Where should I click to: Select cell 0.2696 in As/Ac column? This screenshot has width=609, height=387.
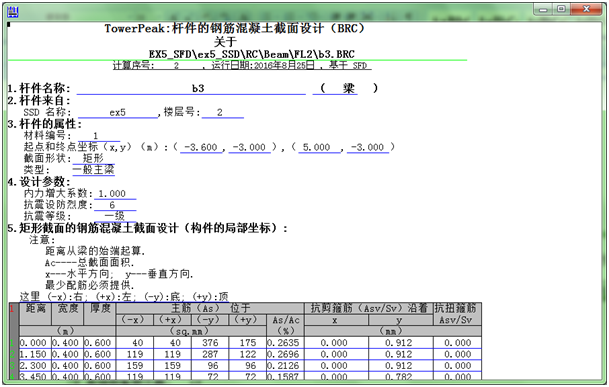click(285, 354)
